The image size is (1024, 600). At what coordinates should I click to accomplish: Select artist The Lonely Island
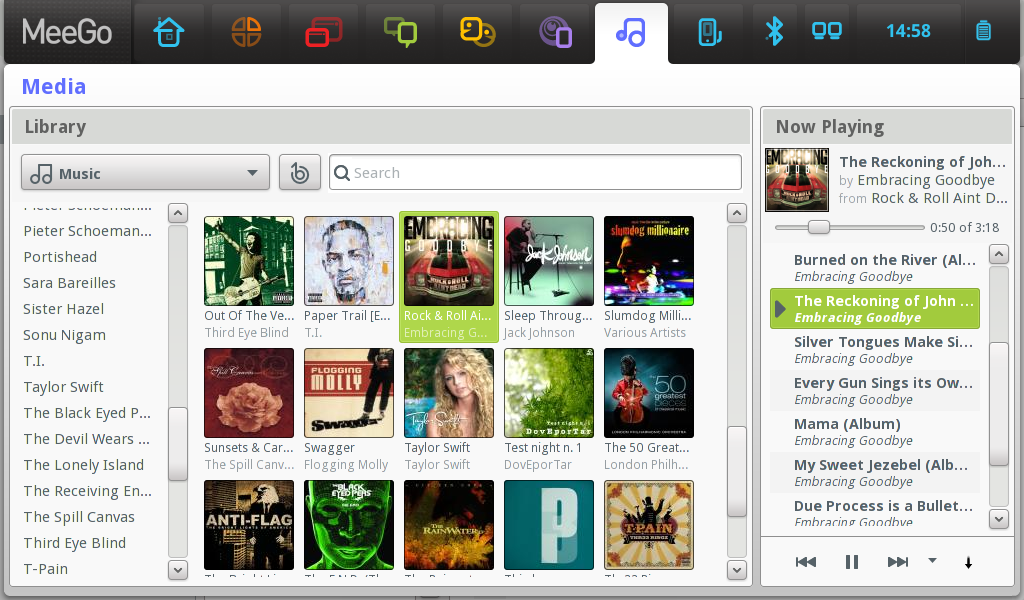point(84,465)
